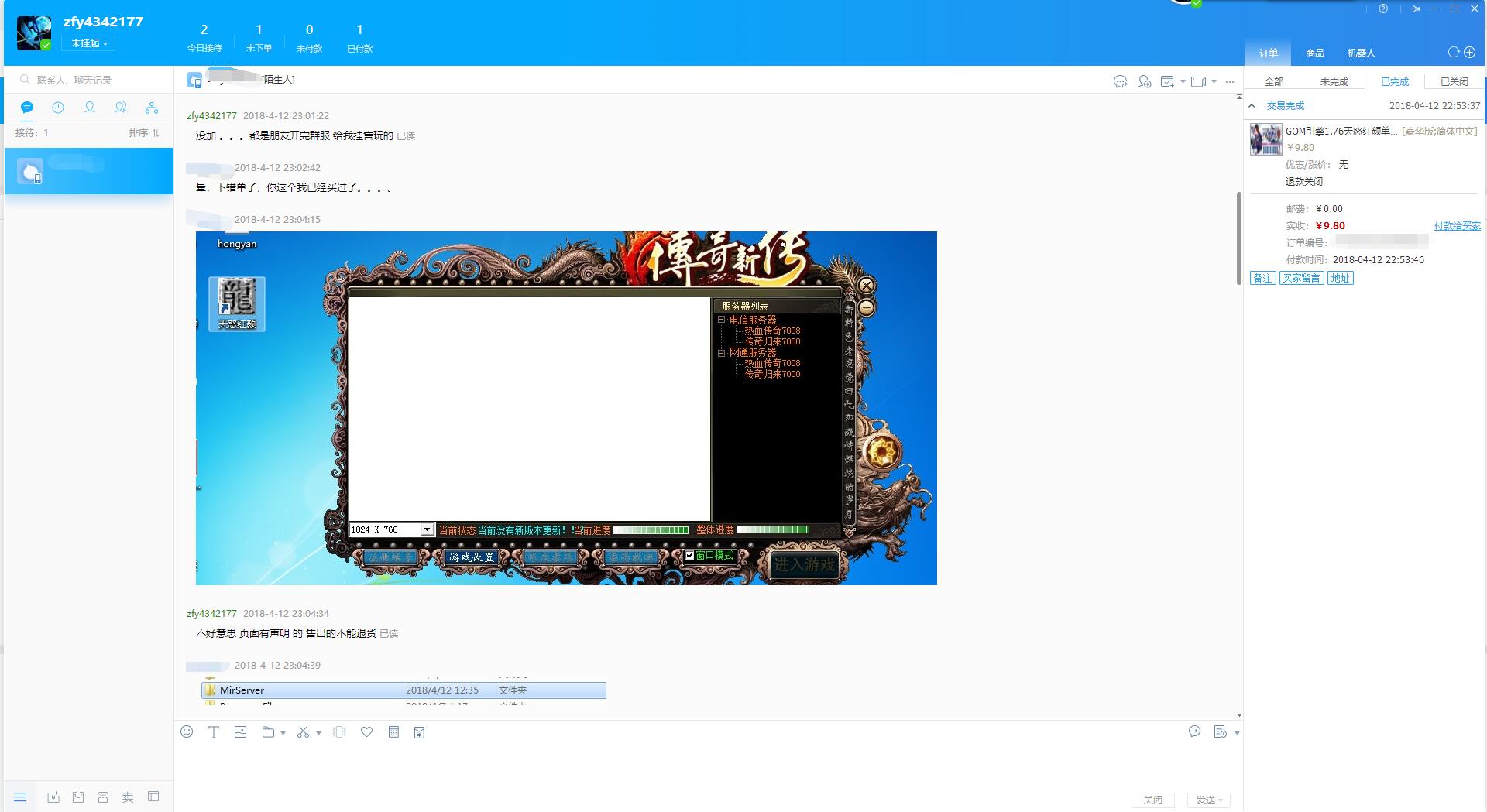Image resolution: width=1487 pixels, height=812 pixels.
Task: Open the layout panel icon in bottom bar
Action: 153,797
